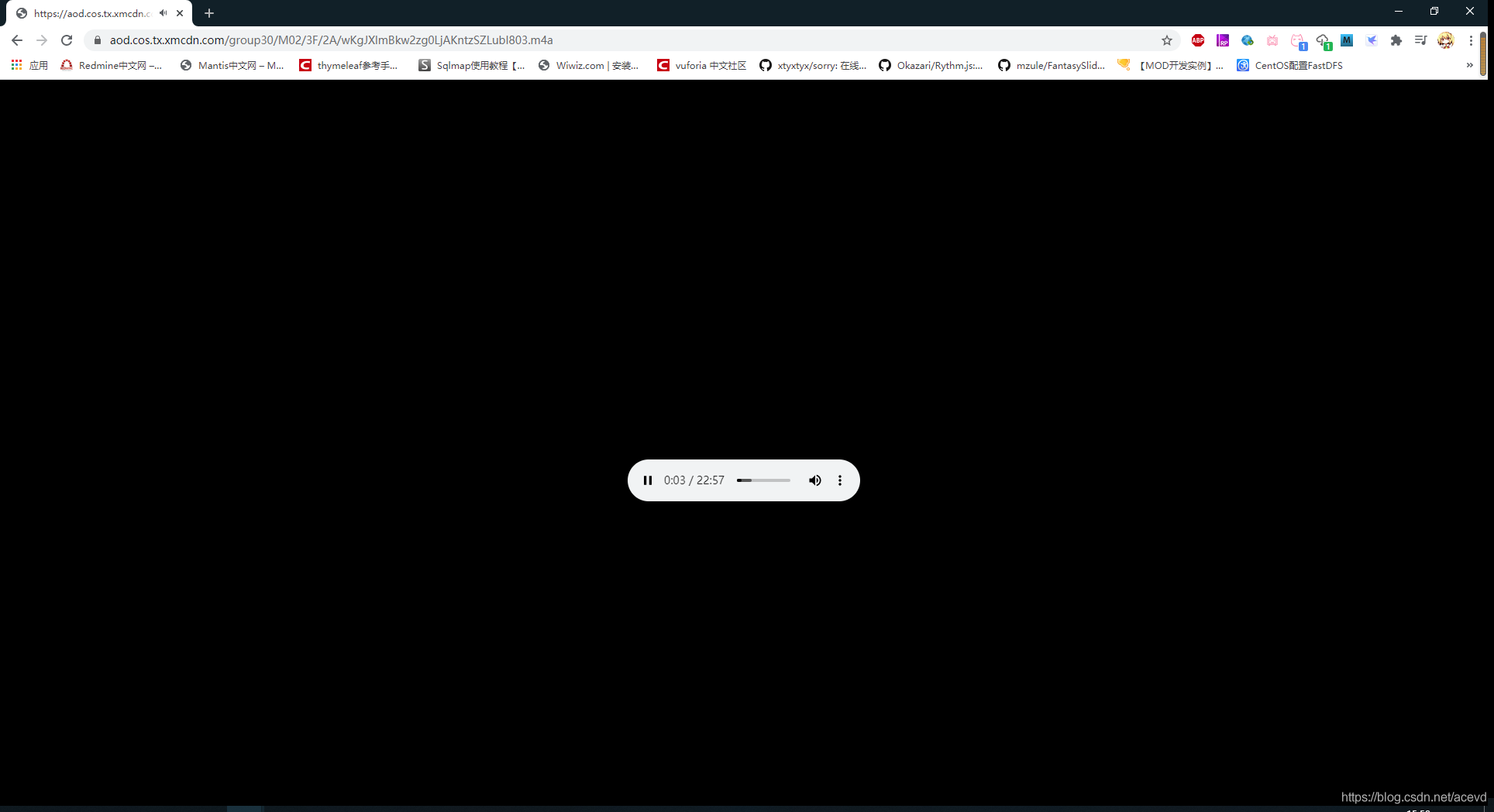Open the blue M extension
The width and height of the screenshot is (1494, 812).
pyautogui.click(x=1347, y=40)
